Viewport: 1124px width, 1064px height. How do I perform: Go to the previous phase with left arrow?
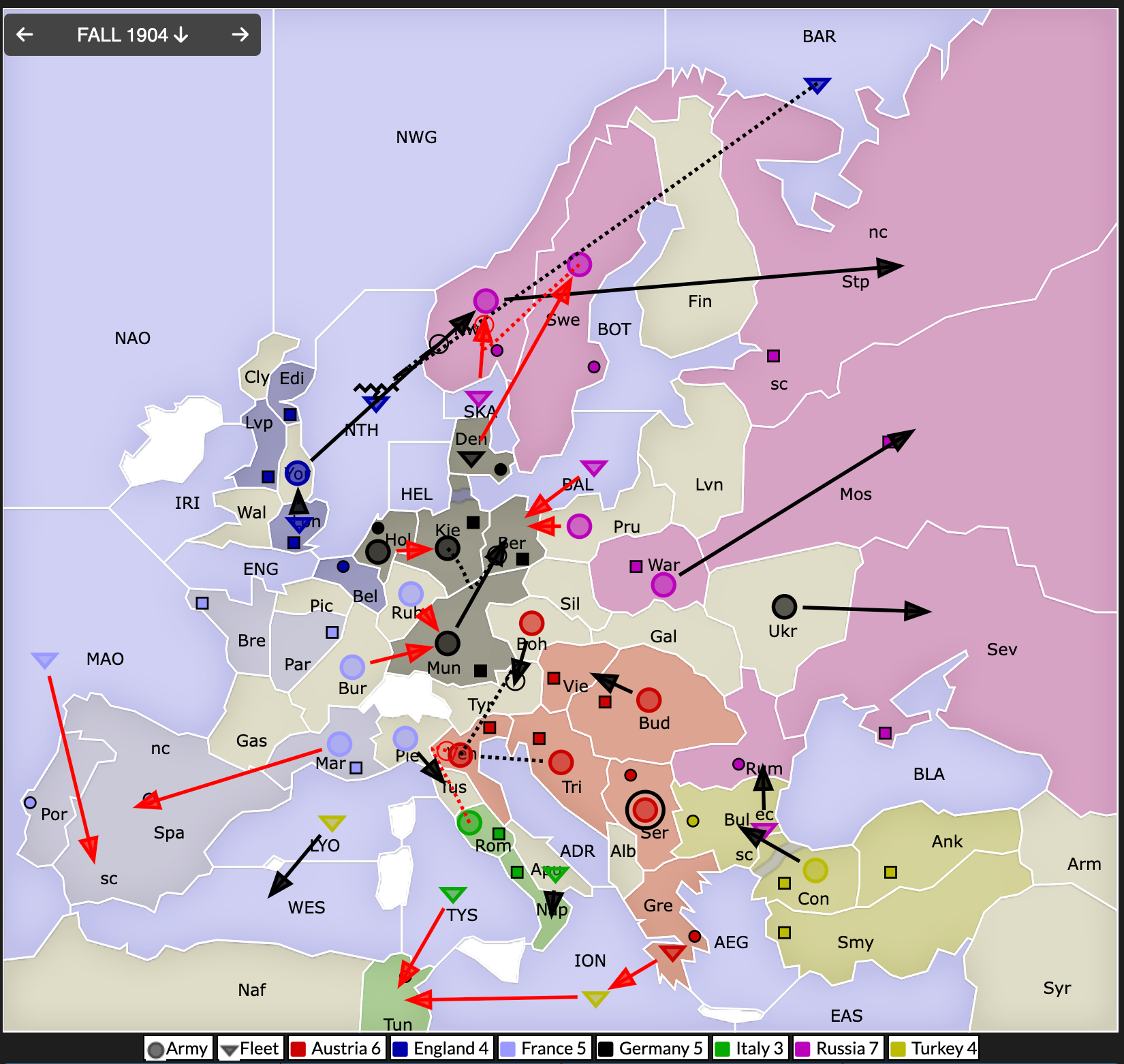pos(25,35)
